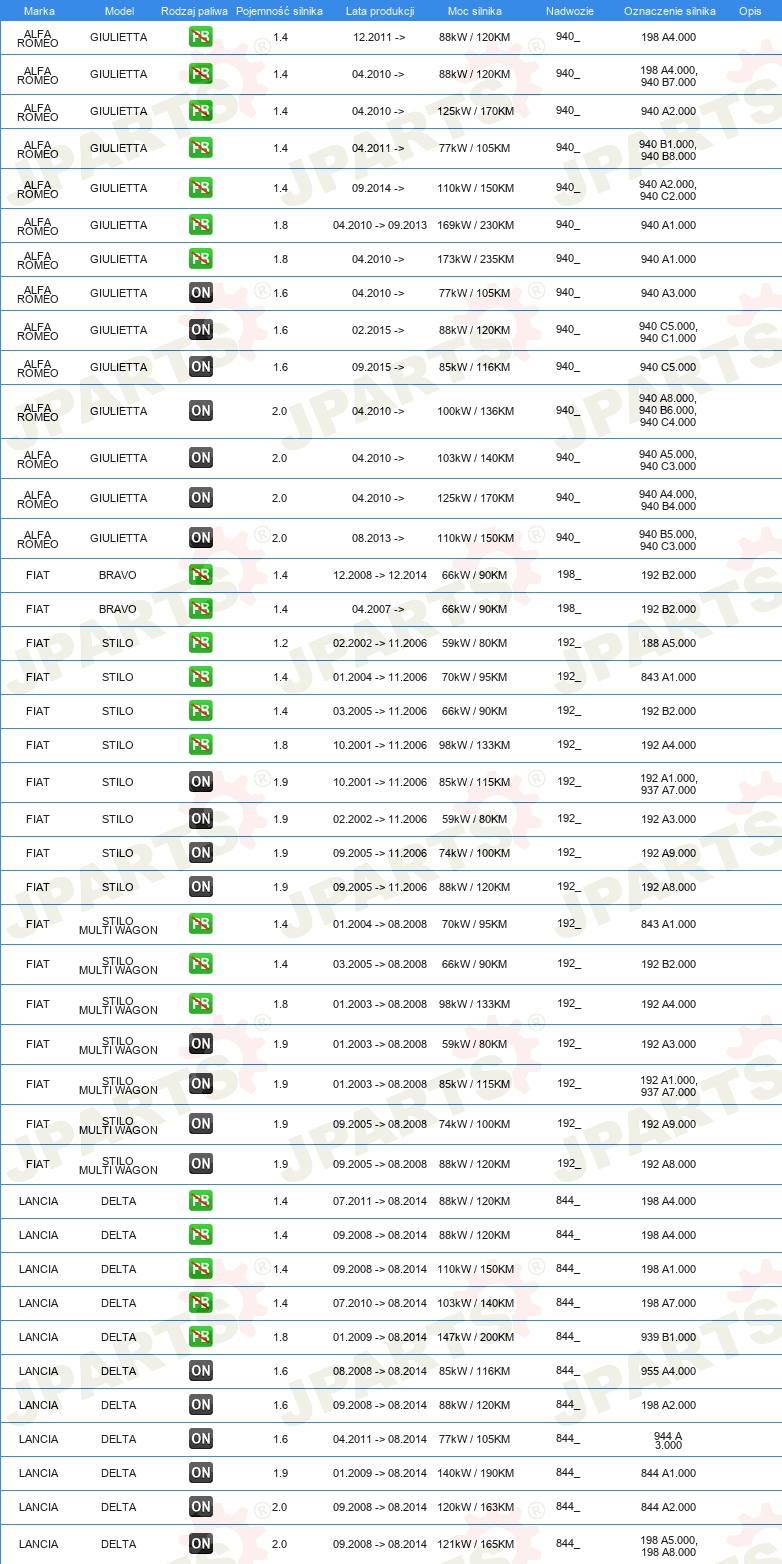Click the PB icon in Delta 939 B1.000 row

click(x=201, y=1337)
